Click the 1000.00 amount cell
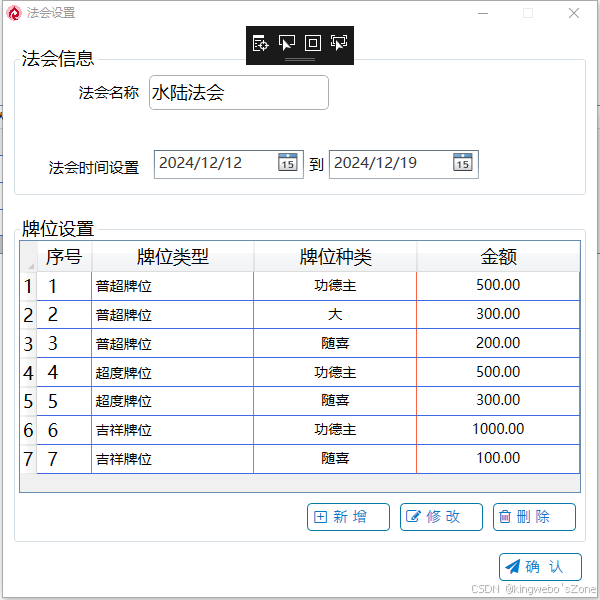 498,430
